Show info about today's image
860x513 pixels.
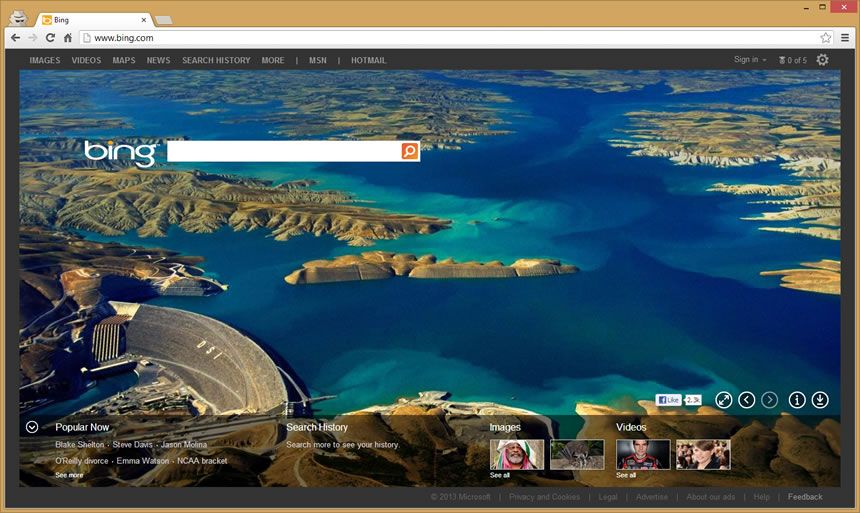coord(797,400)
